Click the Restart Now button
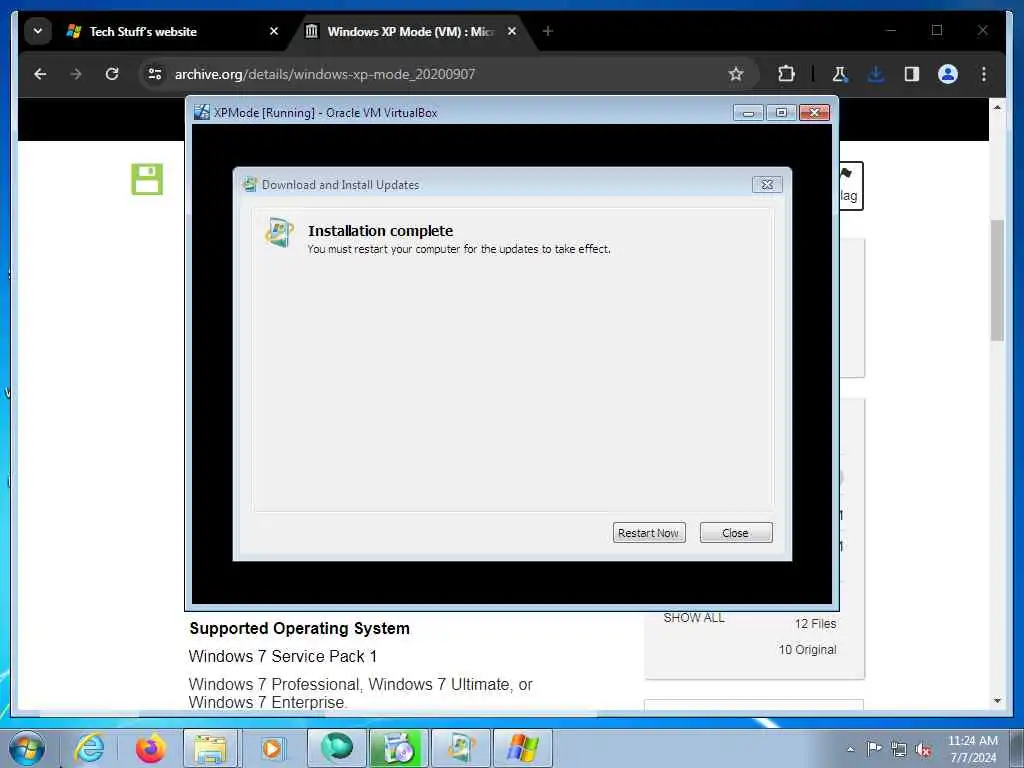 tap(648, 533)
